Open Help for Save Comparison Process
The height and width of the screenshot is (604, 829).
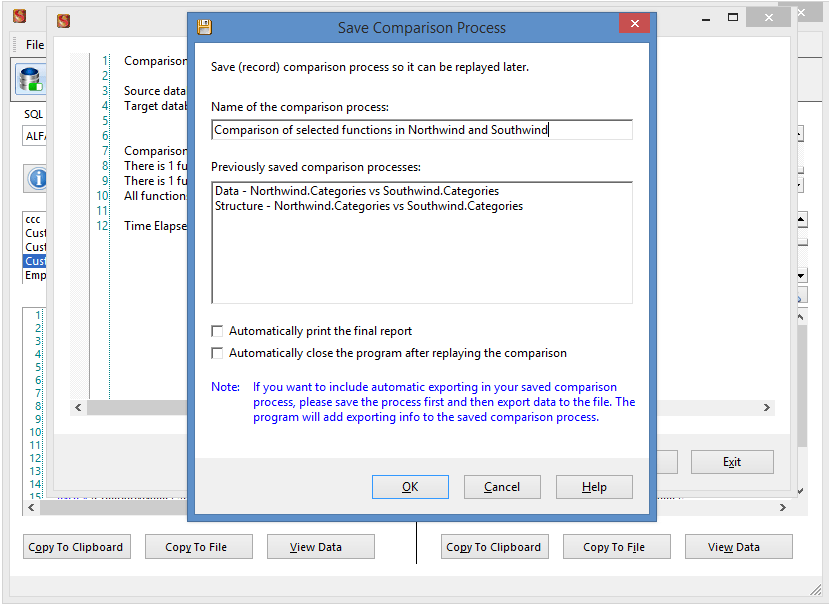[x=594, y=487]
